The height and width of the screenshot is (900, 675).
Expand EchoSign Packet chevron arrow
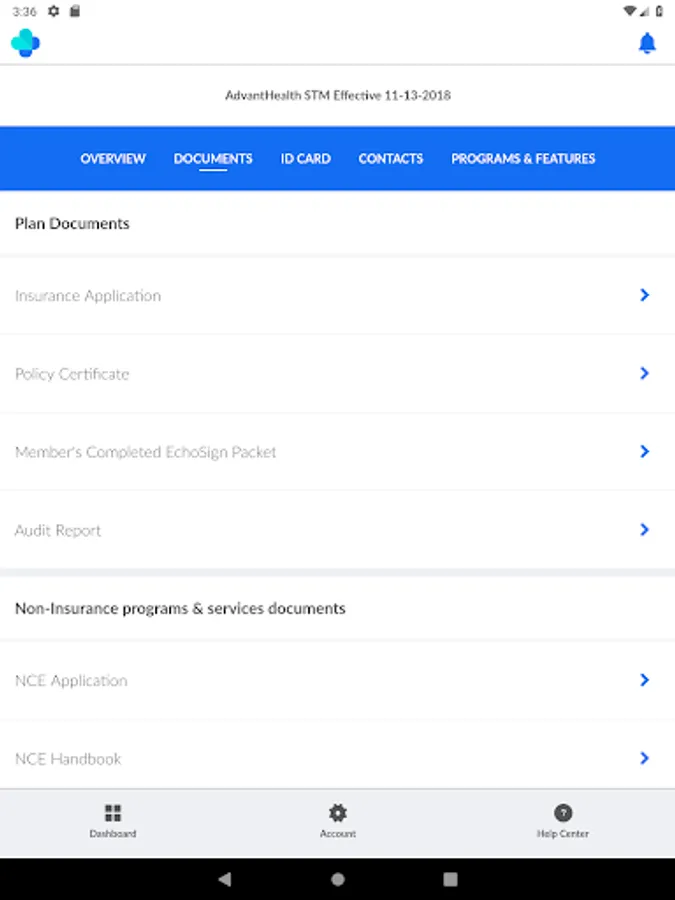645,452
